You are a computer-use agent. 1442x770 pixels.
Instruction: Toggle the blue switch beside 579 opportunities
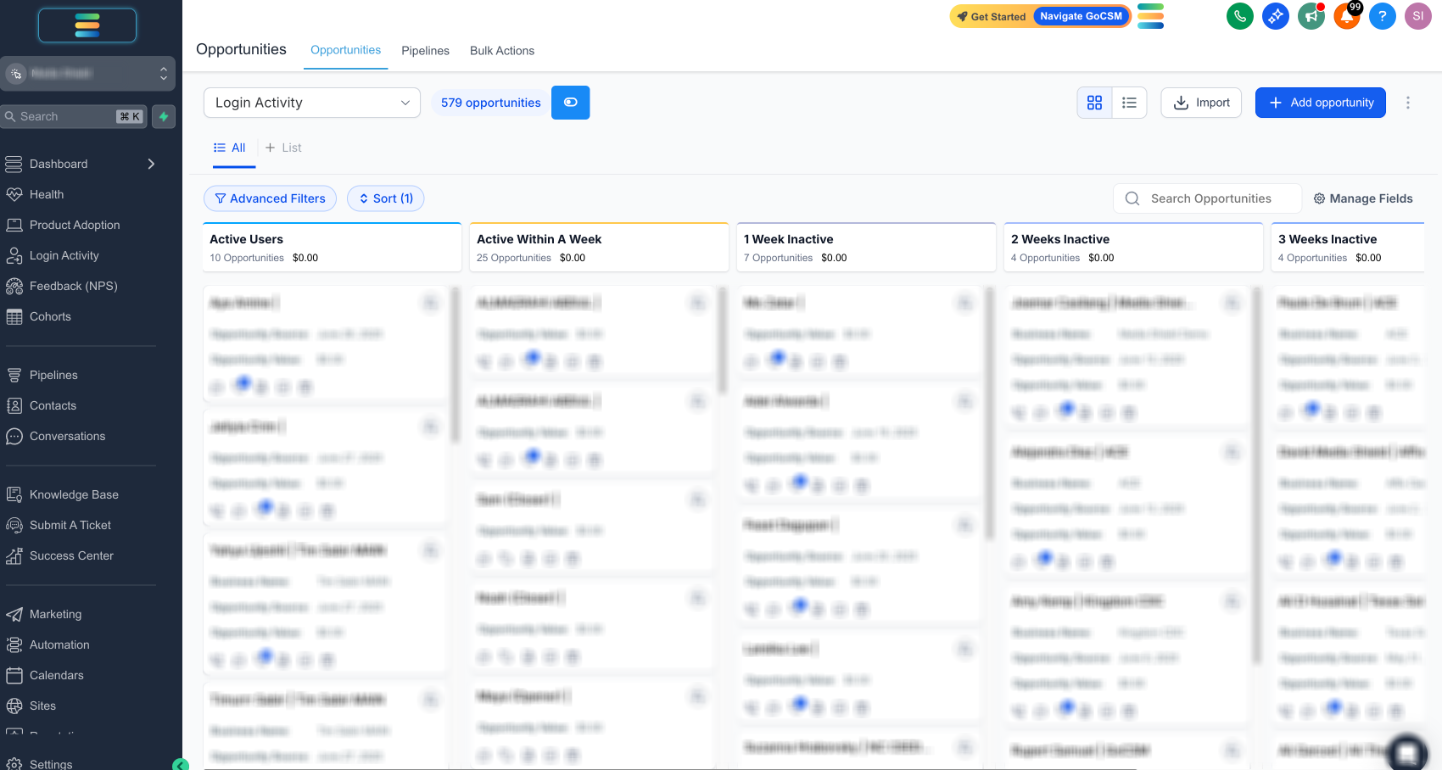tap(571, 102)
